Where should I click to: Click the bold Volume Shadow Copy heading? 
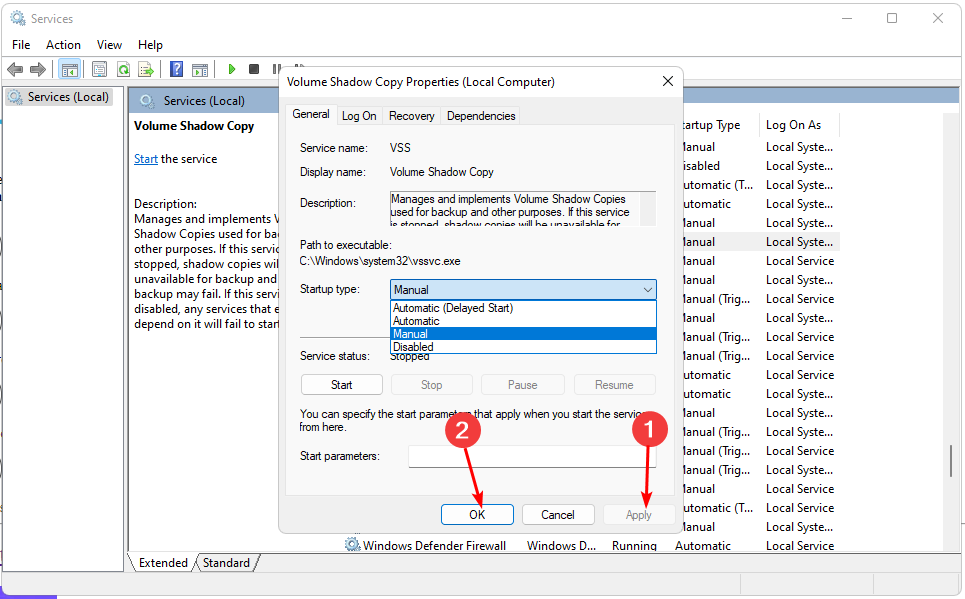click(x=194, y=126)
